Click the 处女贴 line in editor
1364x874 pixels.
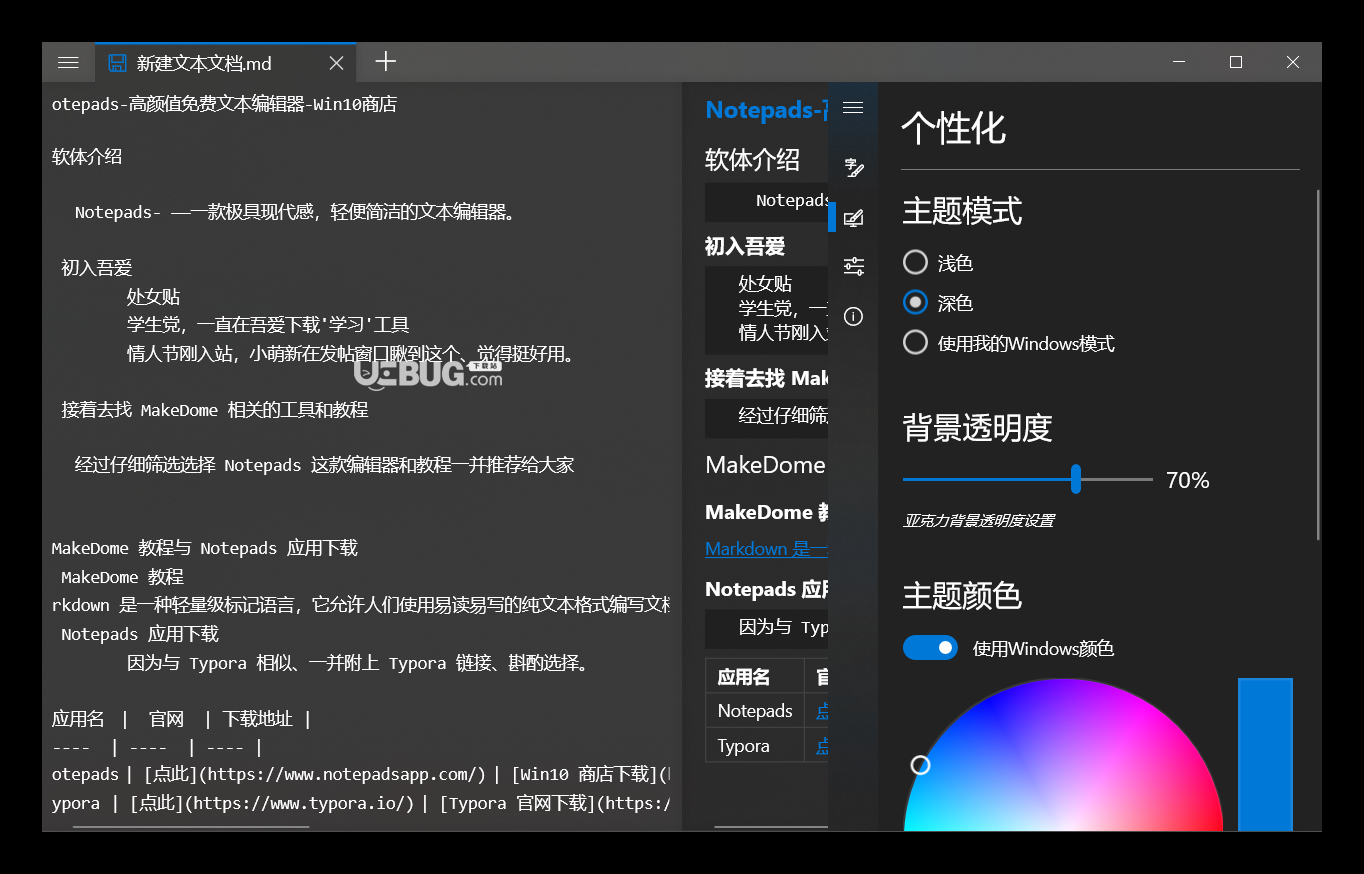[x=153, y=296]
